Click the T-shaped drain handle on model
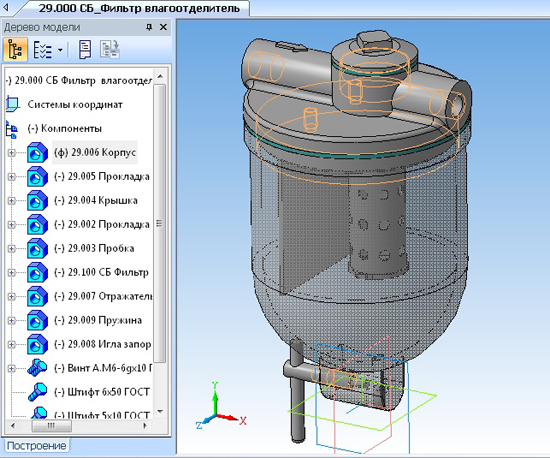550x458 pixels. click(297, 390)
